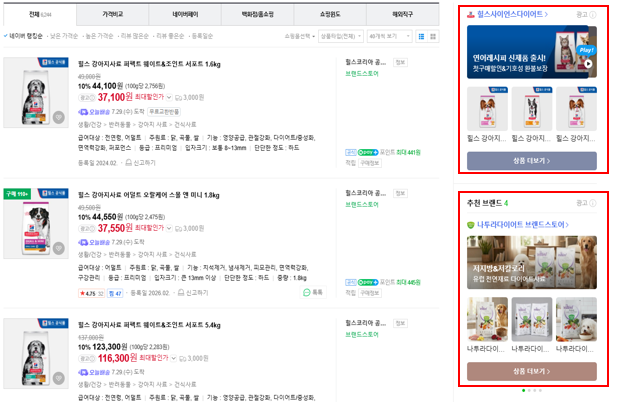The height and width of the screenshot is (403, 618).
Task: Expand 최대할인가 details for 116,300원 price
Action: tap(173, 358)
